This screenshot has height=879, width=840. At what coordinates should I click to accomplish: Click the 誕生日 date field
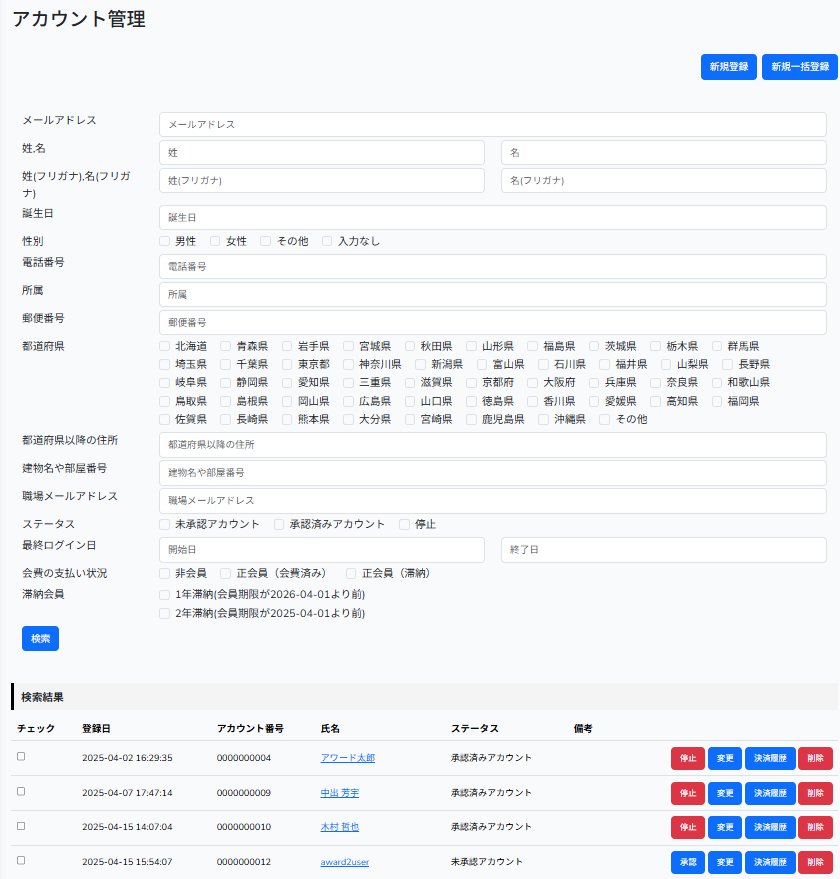[x=492, y=218]
